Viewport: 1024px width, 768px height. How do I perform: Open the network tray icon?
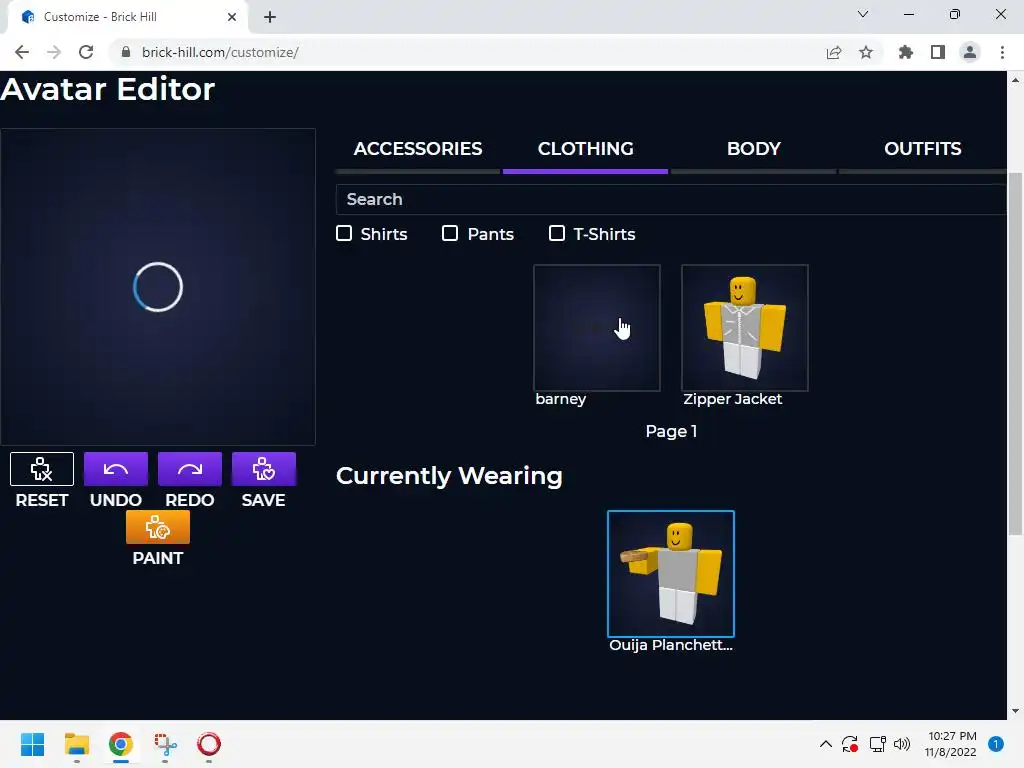click(x=877, y=744)
